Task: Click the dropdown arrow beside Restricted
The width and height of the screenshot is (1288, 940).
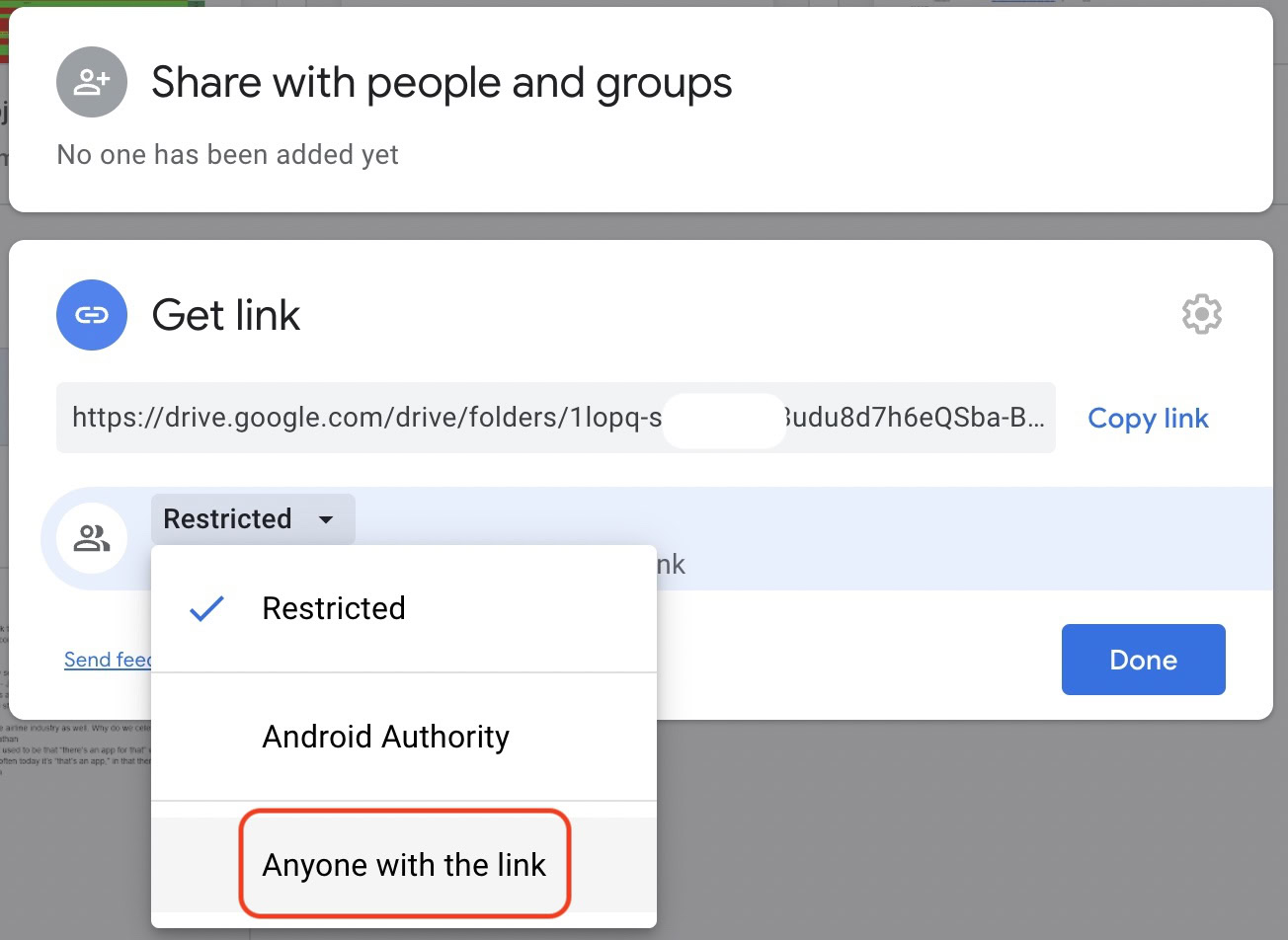Action: (327, 518)
